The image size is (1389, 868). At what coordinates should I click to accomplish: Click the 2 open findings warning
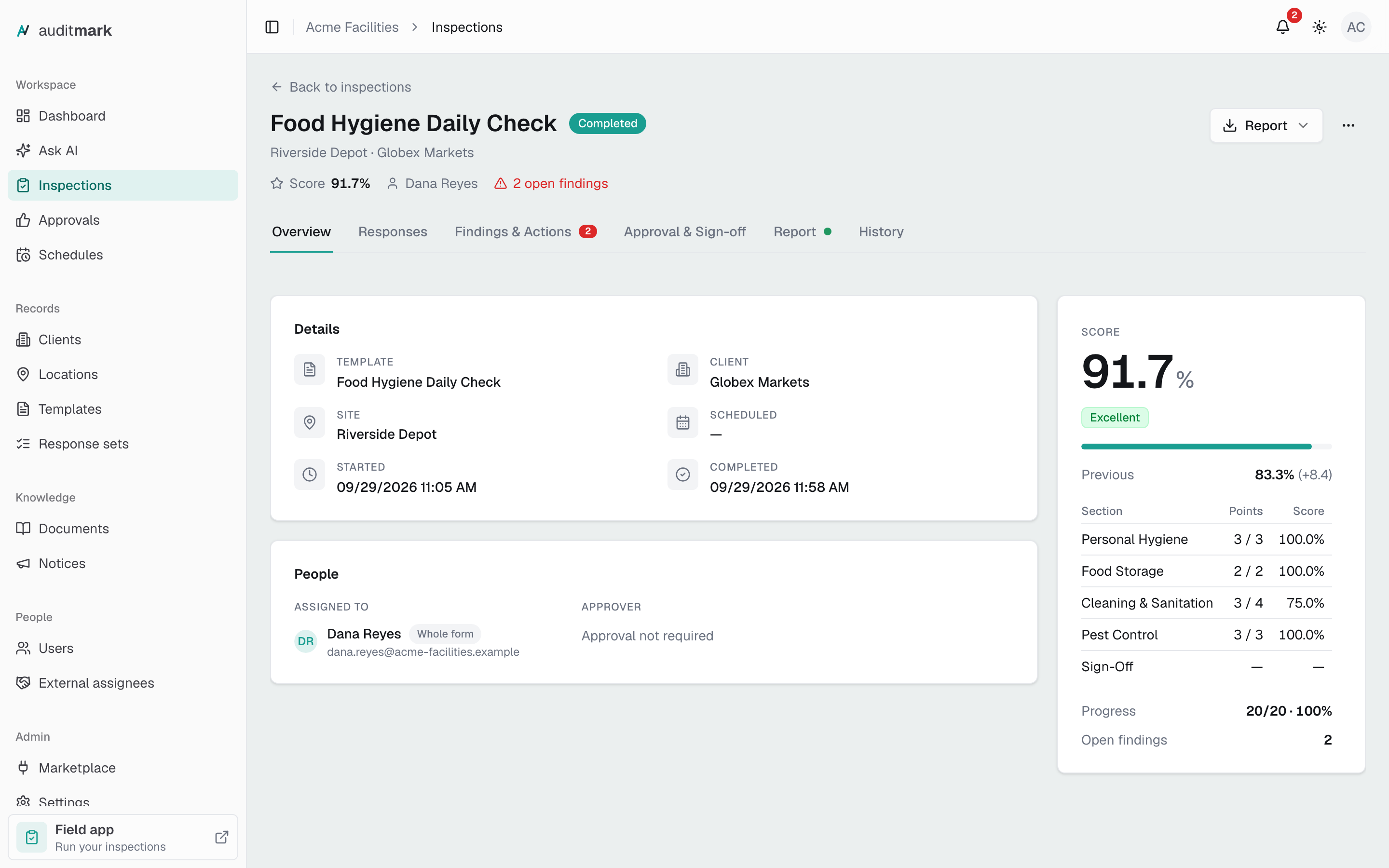tap(551, 183)
